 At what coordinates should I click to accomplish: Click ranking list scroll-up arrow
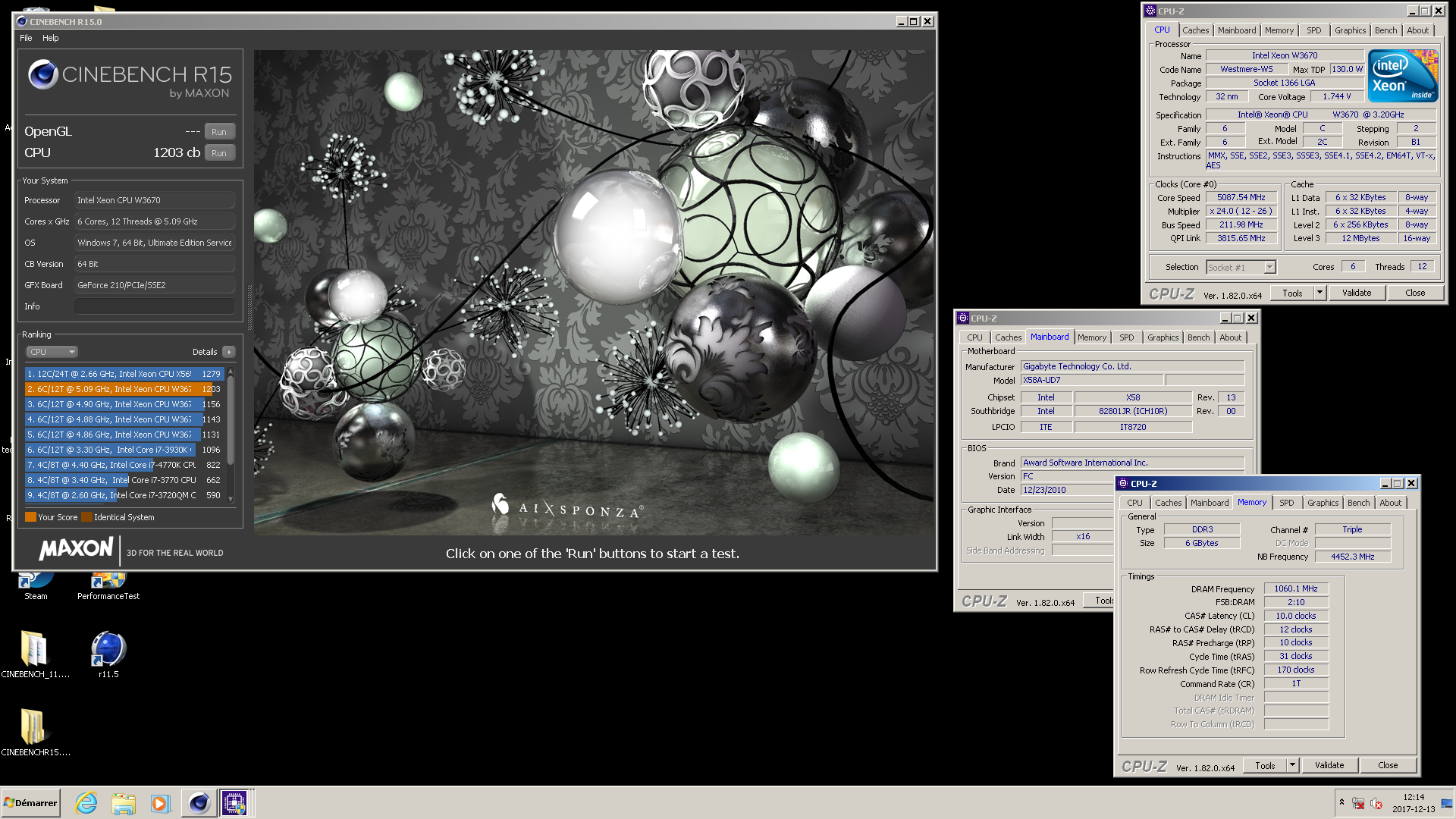point(231,372)
